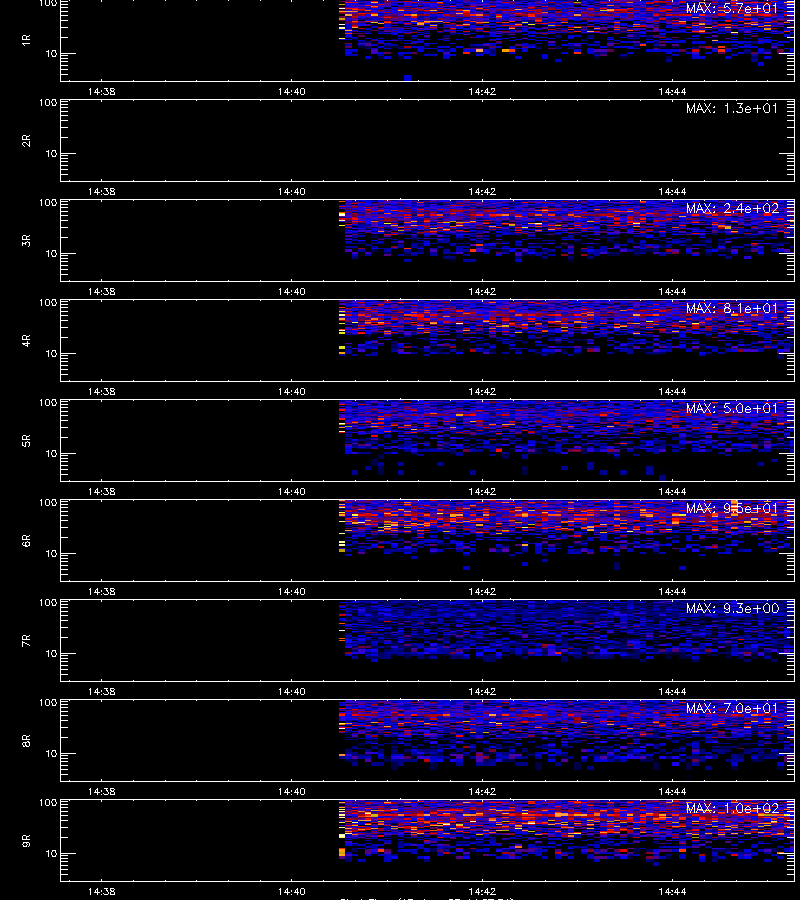Click the 14:42 tick label below 1R panel
The height and width of the screenshot is (900, 800).
coord(482,92)
